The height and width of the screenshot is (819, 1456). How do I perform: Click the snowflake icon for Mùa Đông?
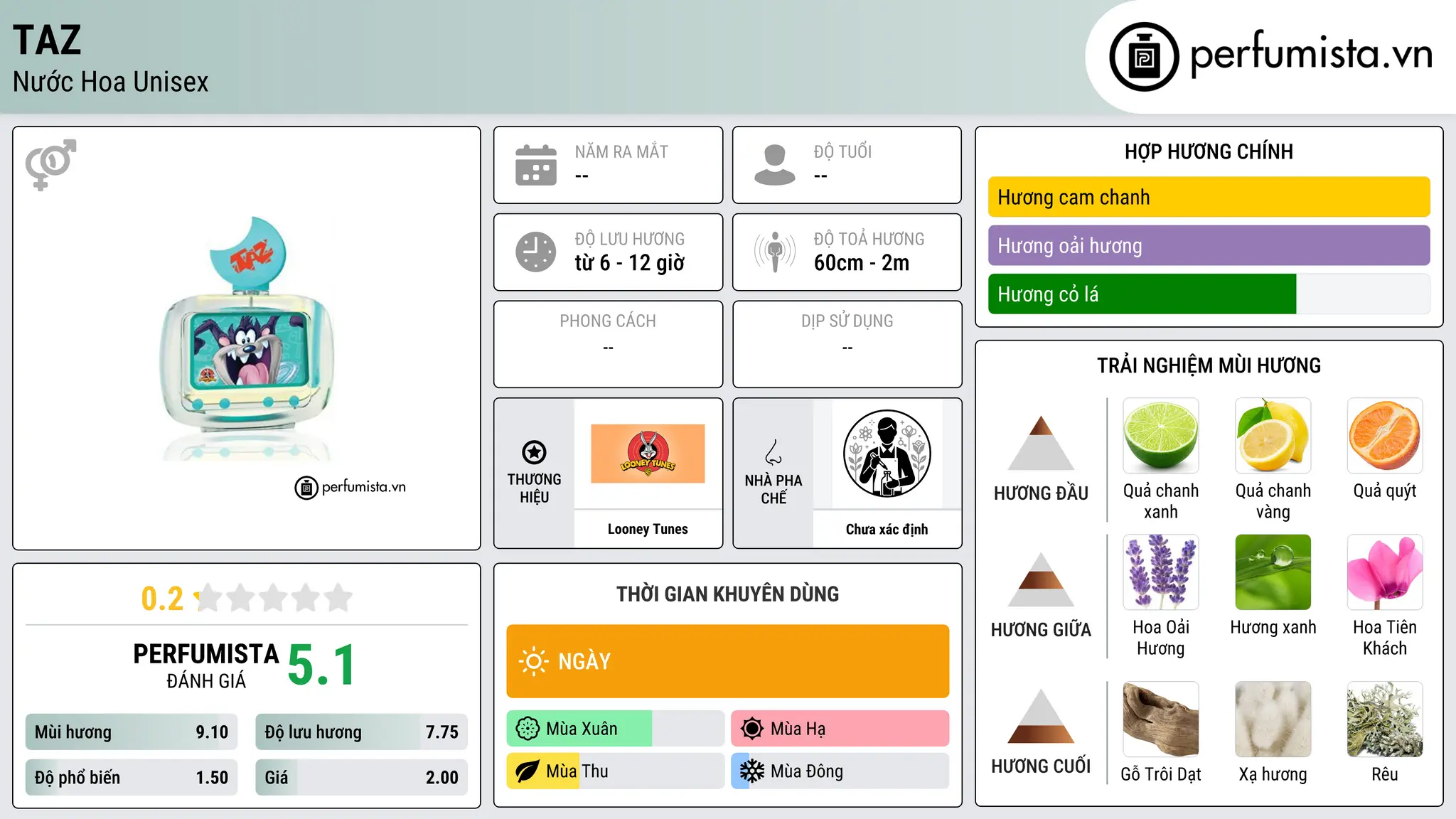[x=752, y=771]
